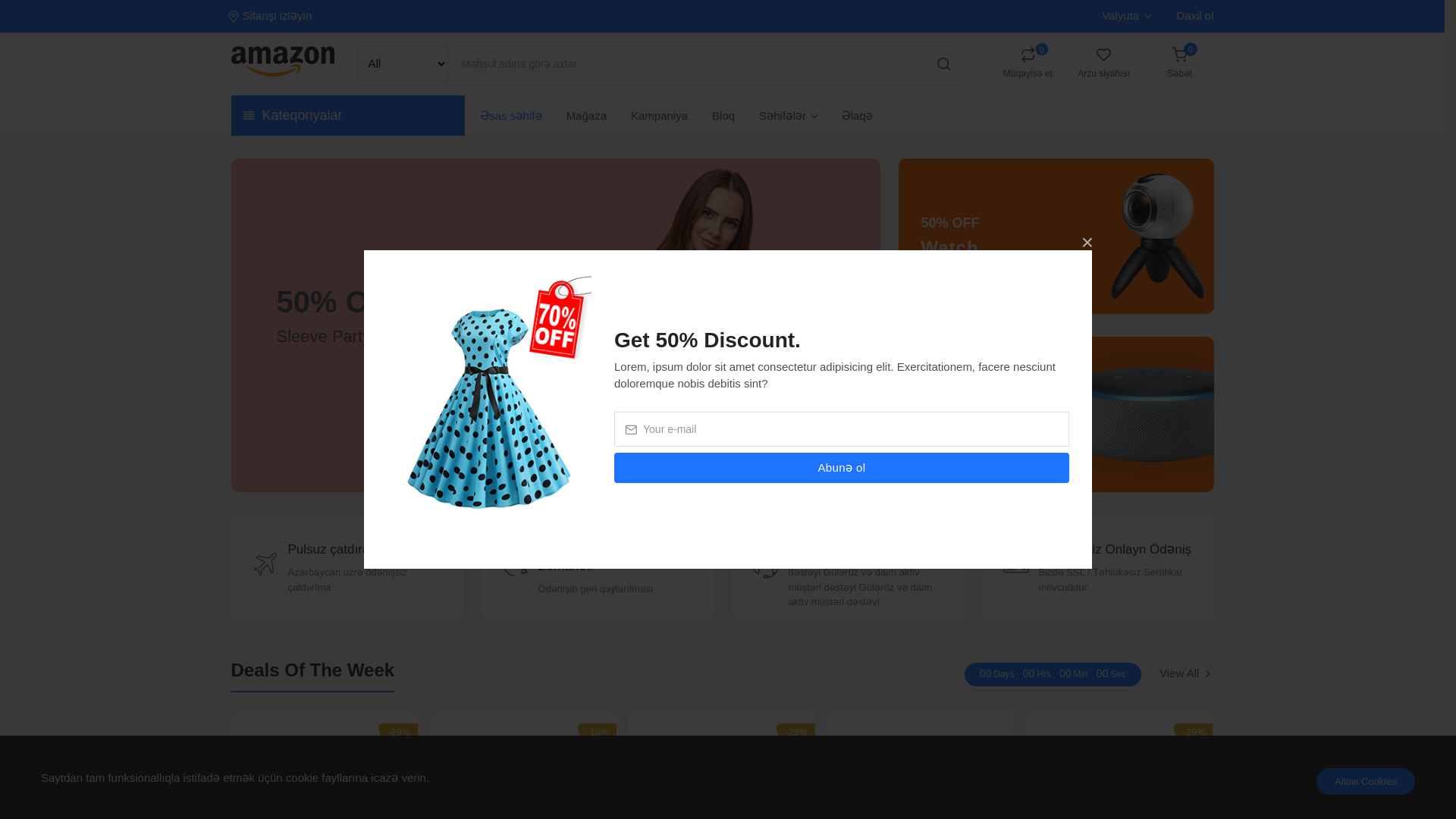1456x819 pixels.
Task: Open the Bloq menu item
Action: click(x=723, y=116)
